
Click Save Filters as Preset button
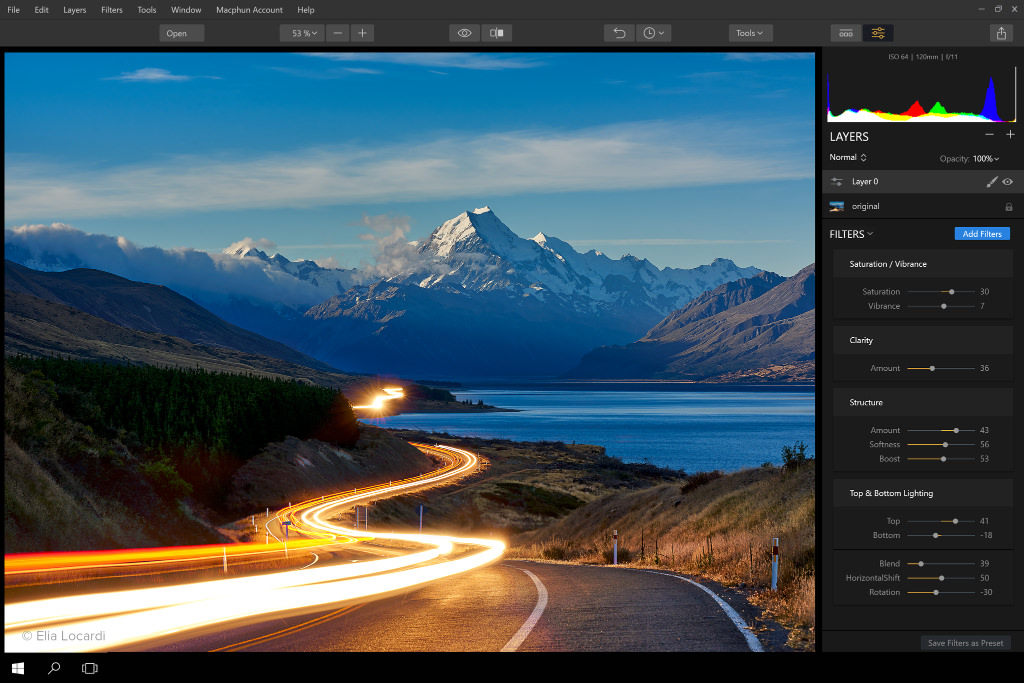click(x=965, y=643)
